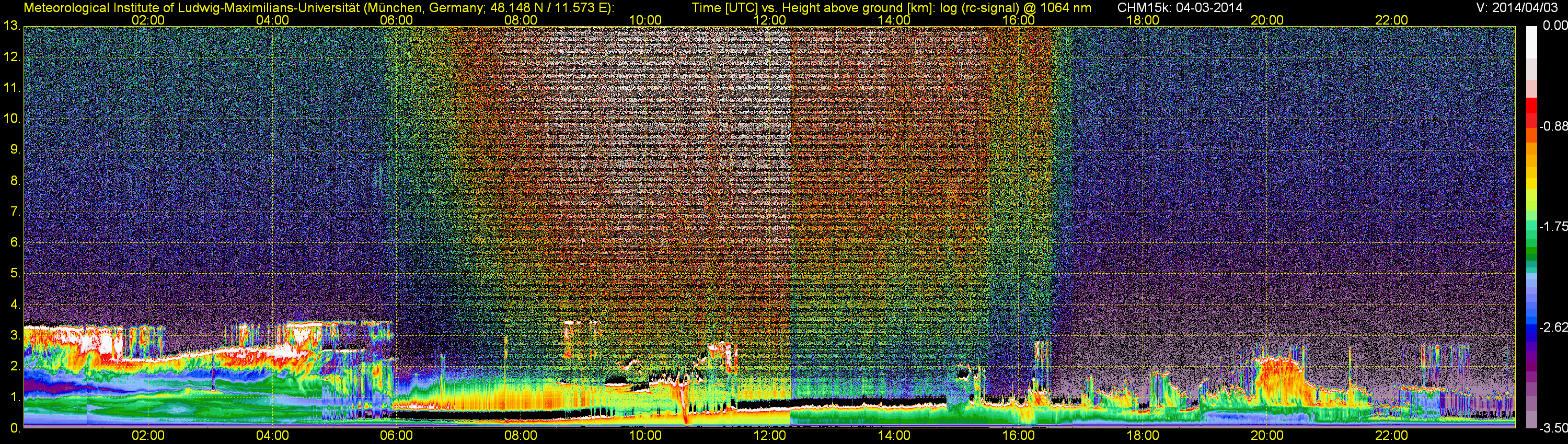Click the 22:00 label on the top time axis
1568x444 pixels.
pyautogui.click(x=1391, y=20)
